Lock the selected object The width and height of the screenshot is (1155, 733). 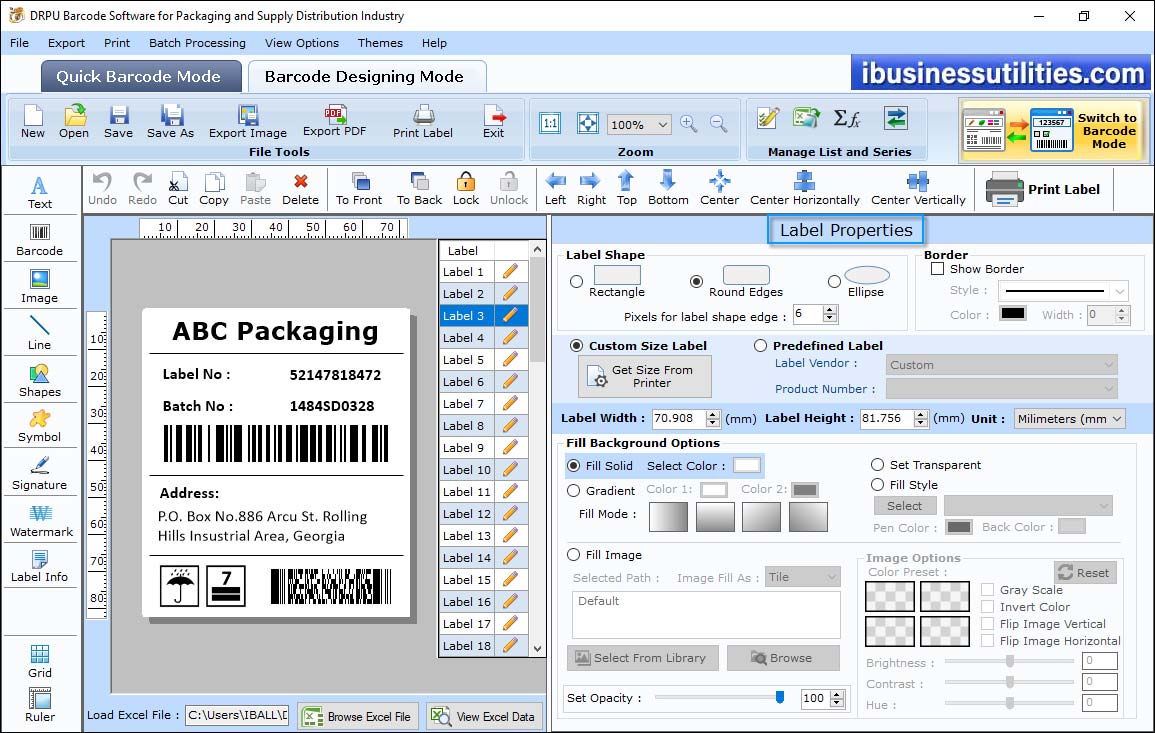[466, 189]
